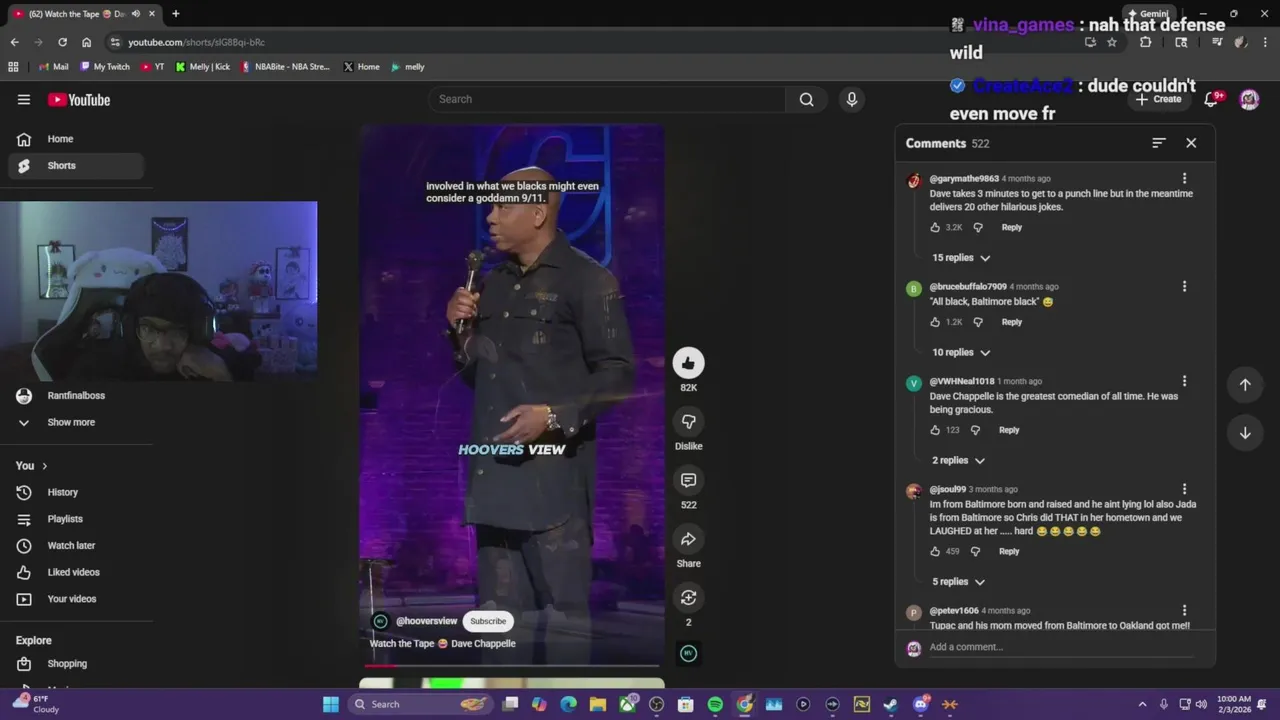Click the YouTube logo
The image size is (1280, 720).
[79, 100]
